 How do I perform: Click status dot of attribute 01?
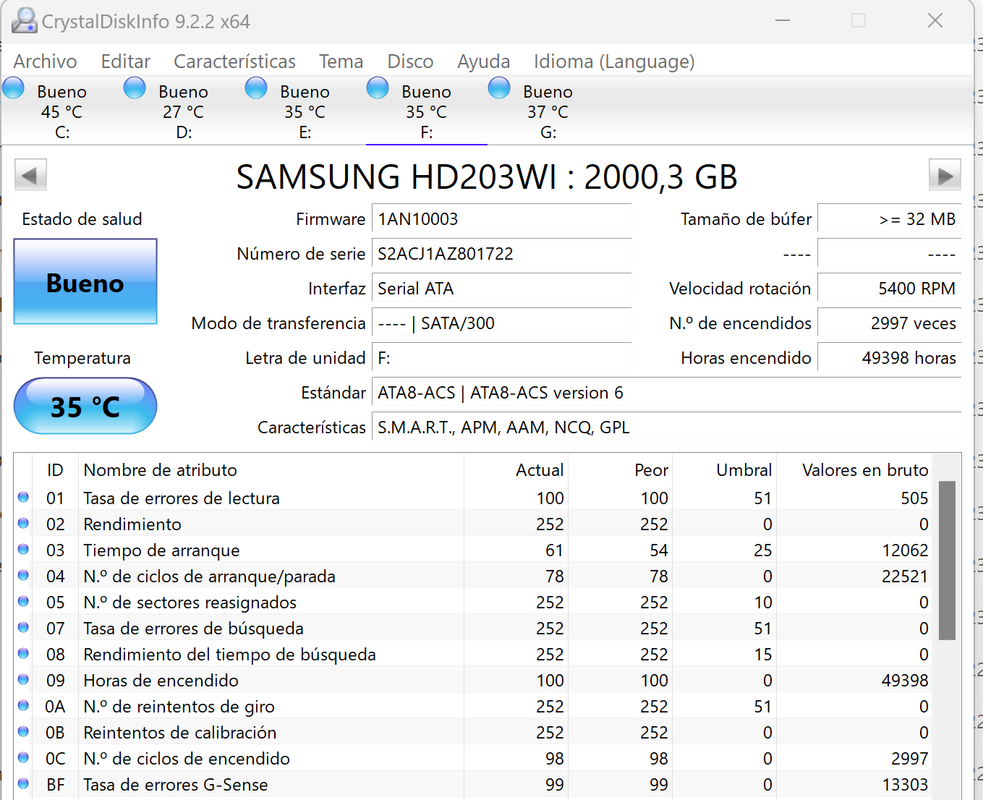pos(23,497)
